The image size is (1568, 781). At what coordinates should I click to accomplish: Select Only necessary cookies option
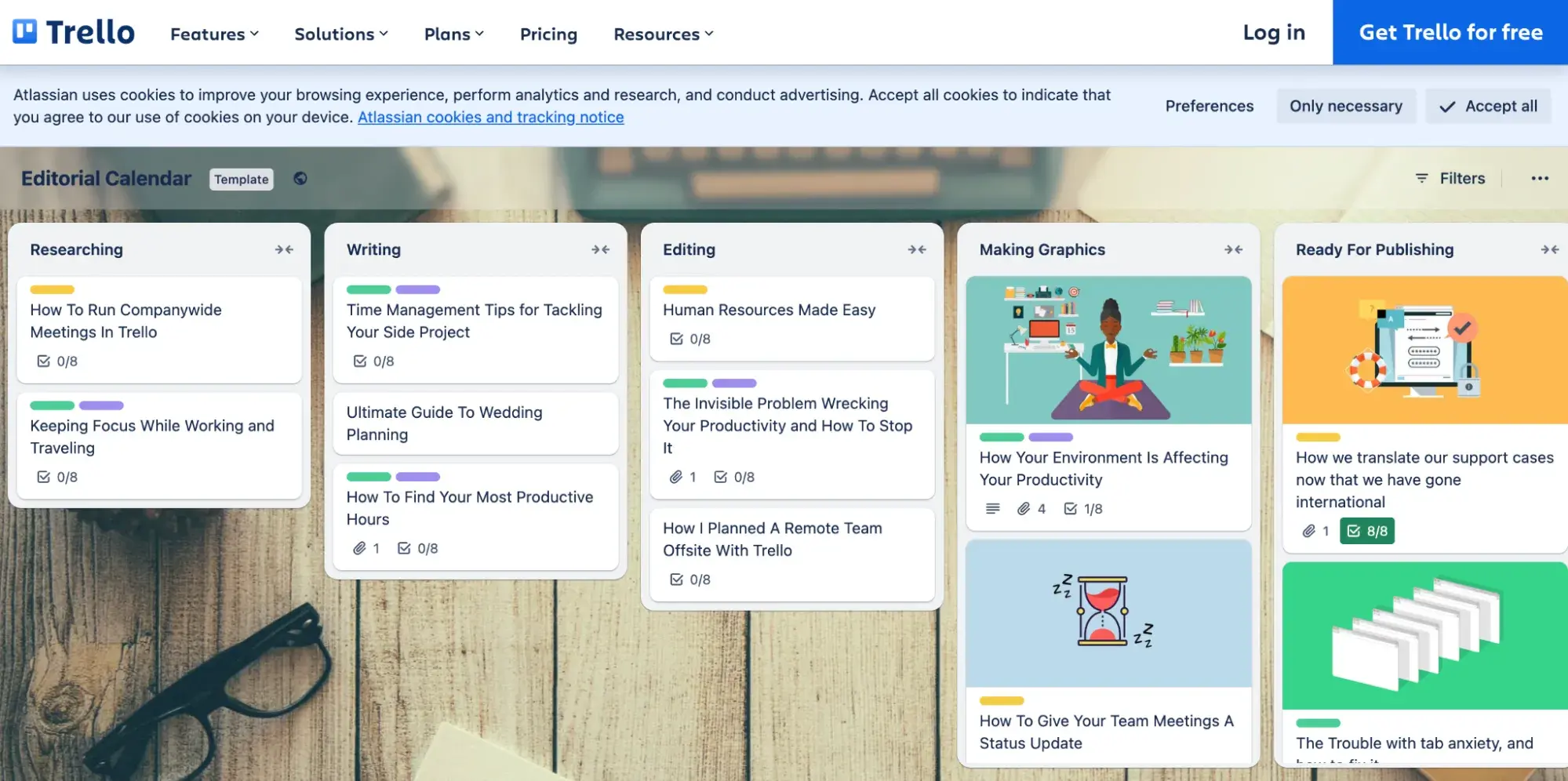tap(1346, 105)
